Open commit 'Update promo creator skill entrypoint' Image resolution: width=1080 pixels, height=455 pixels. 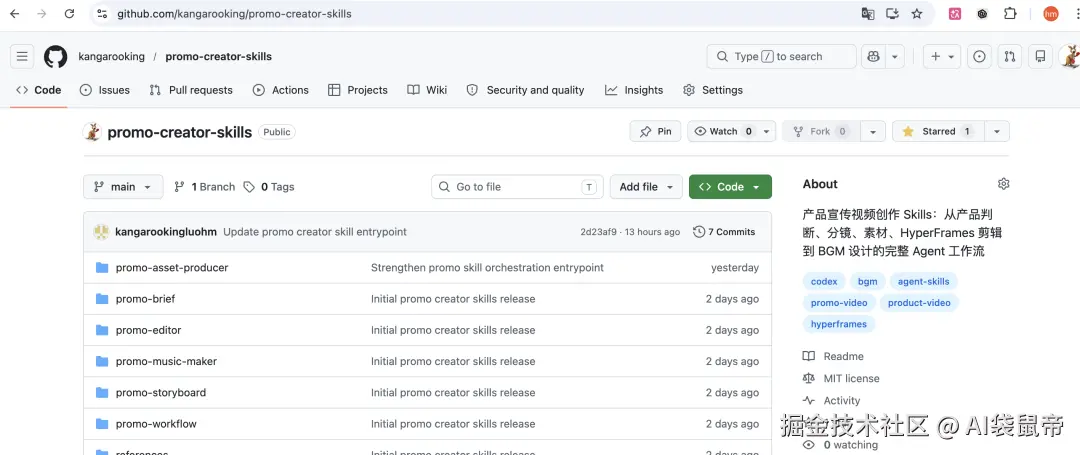tap(315, 232)
